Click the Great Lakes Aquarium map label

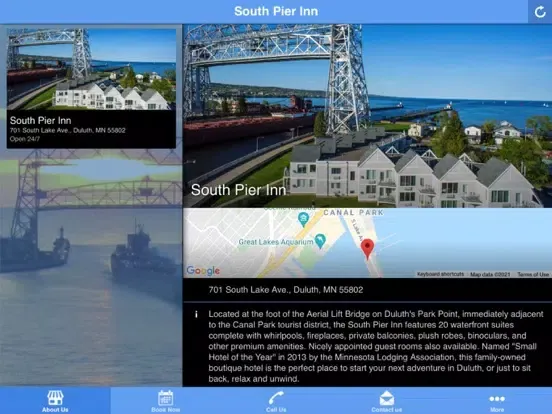click(276, 242)
